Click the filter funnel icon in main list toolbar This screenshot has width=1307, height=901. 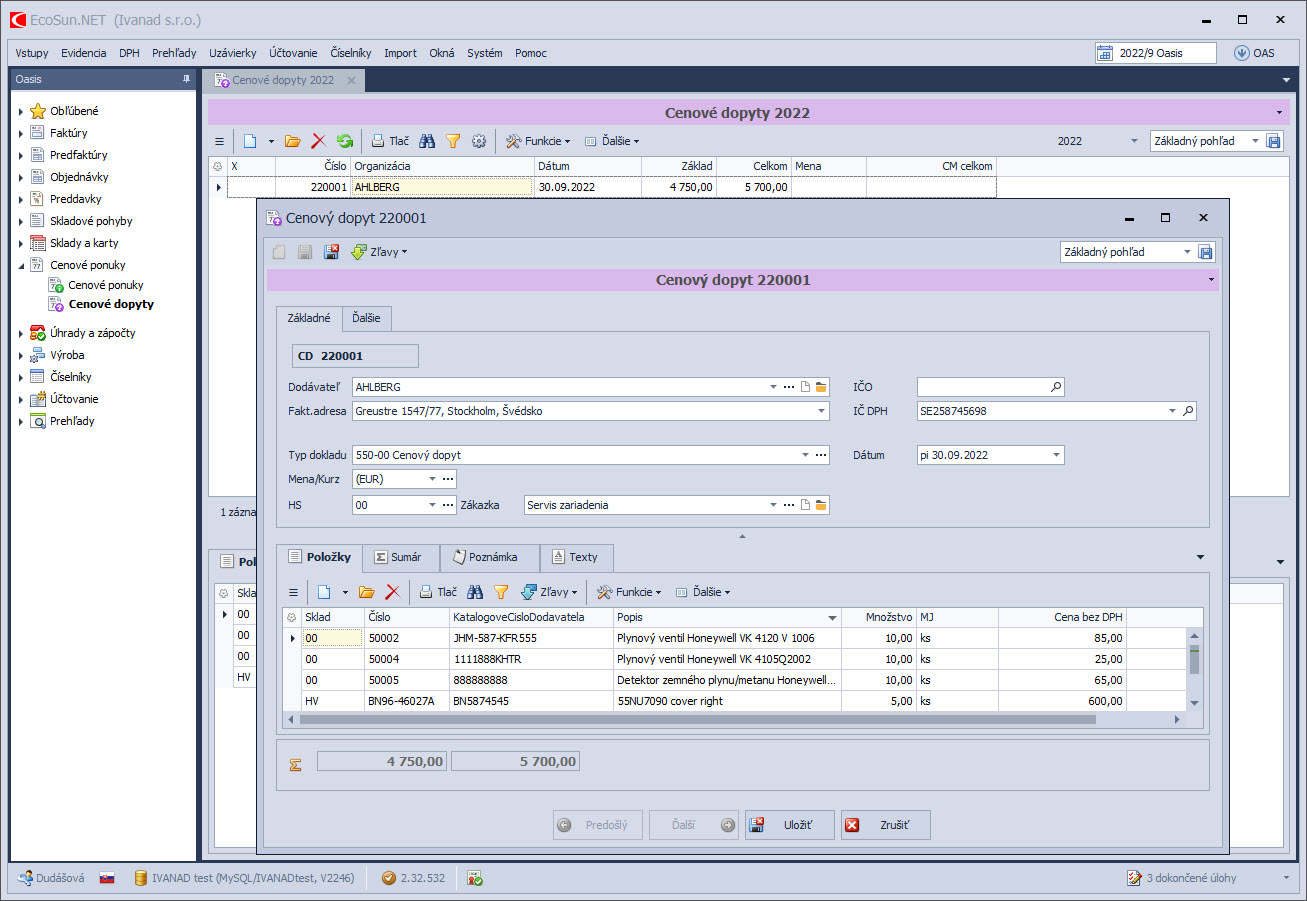point(453,142)
